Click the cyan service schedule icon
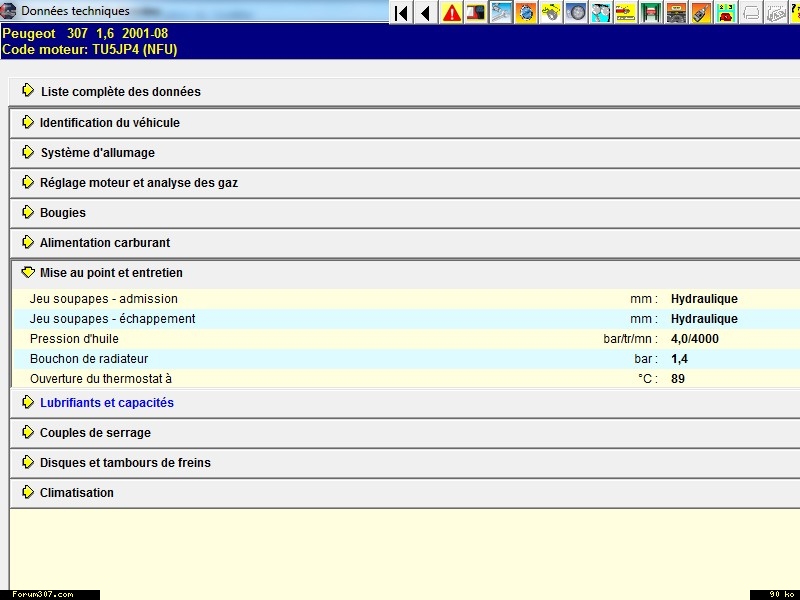The height and width of the screenshot is (600, 800). click(x=601, y=12)
